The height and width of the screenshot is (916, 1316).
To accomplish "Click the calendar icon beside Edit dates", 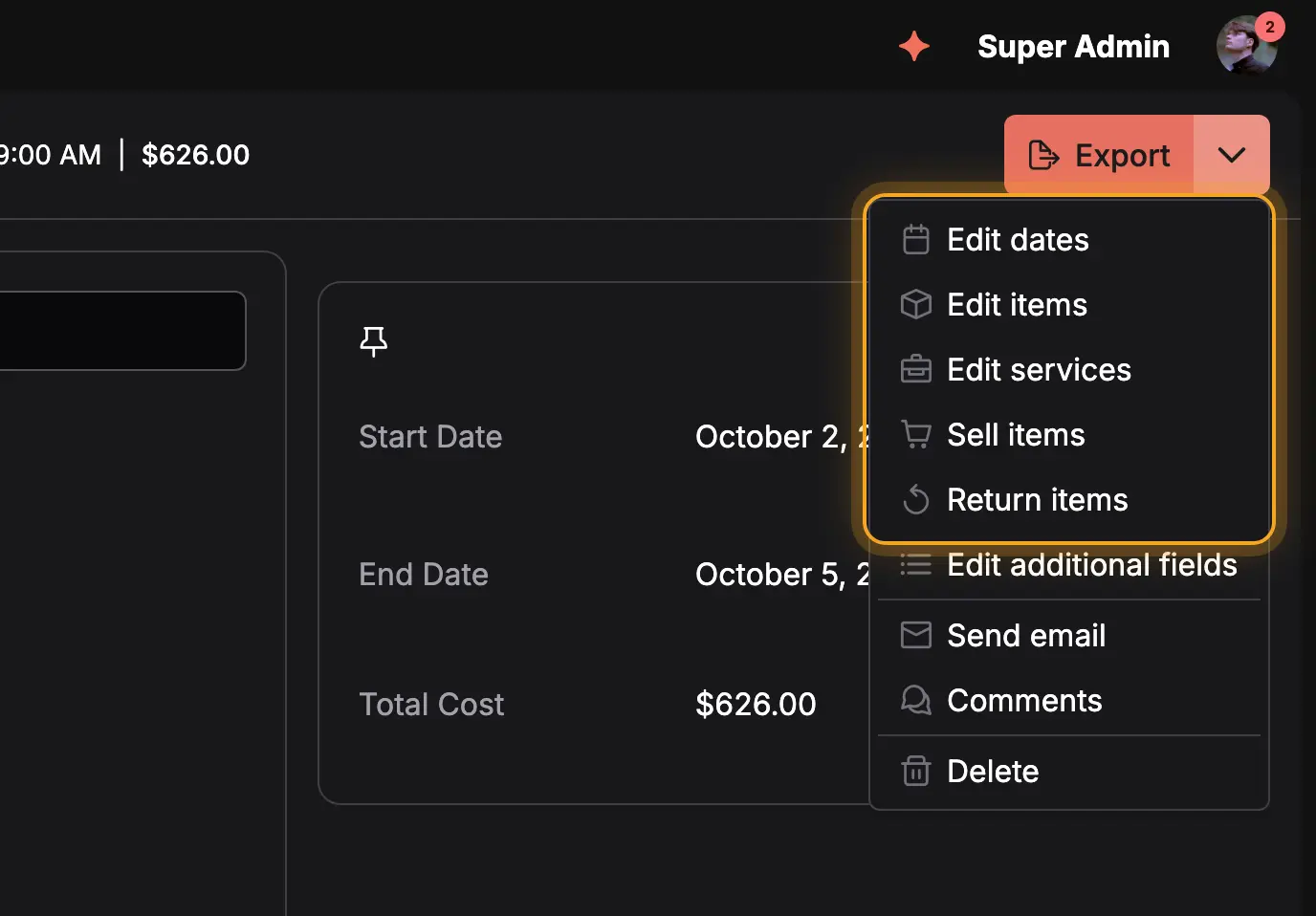I will (x=916, y=240).
